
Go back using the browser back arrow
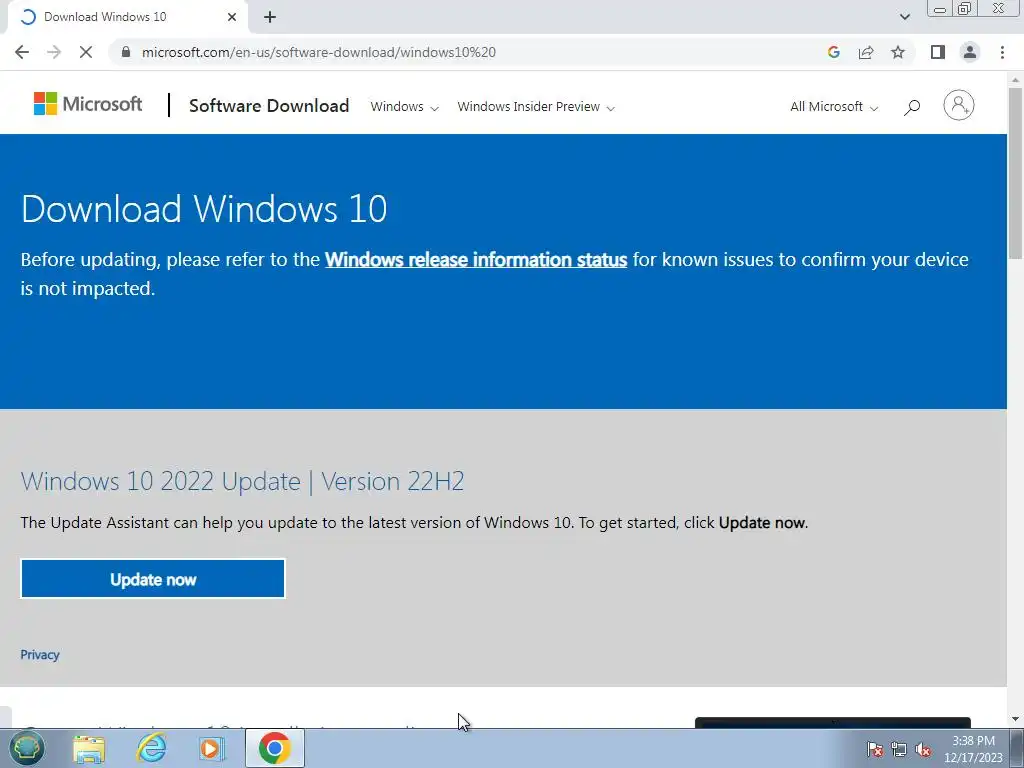tap(22, 52)
